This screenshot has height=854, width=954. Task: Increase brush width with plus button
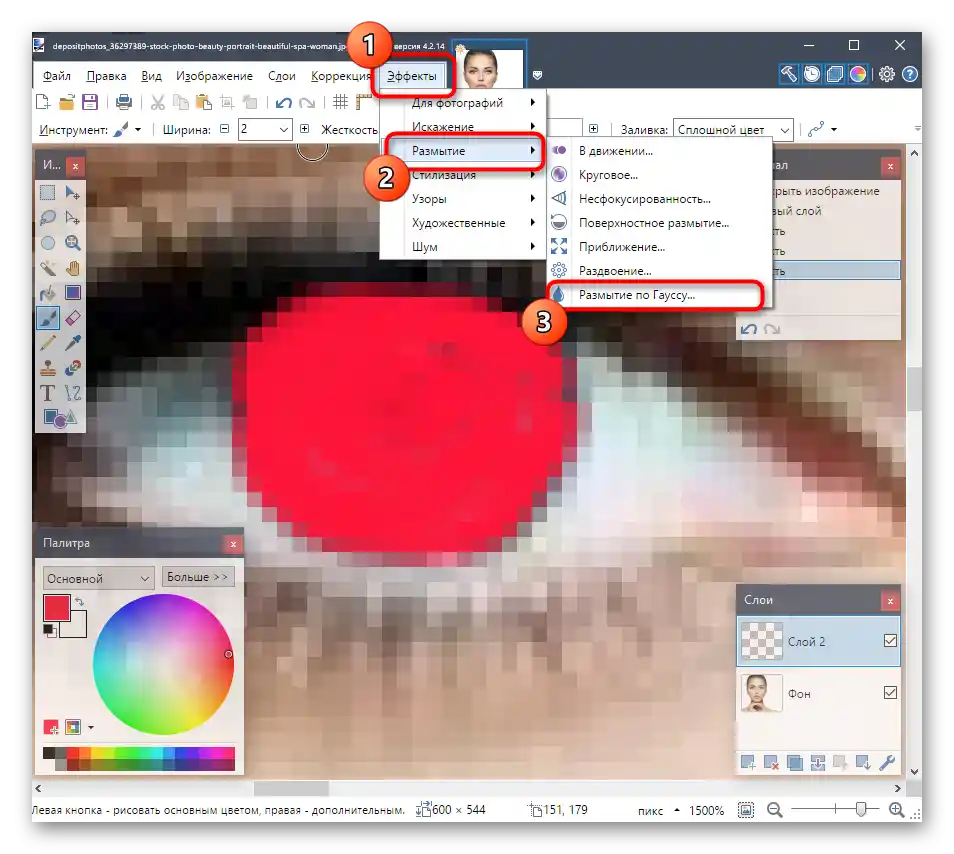tap(305, 129)
